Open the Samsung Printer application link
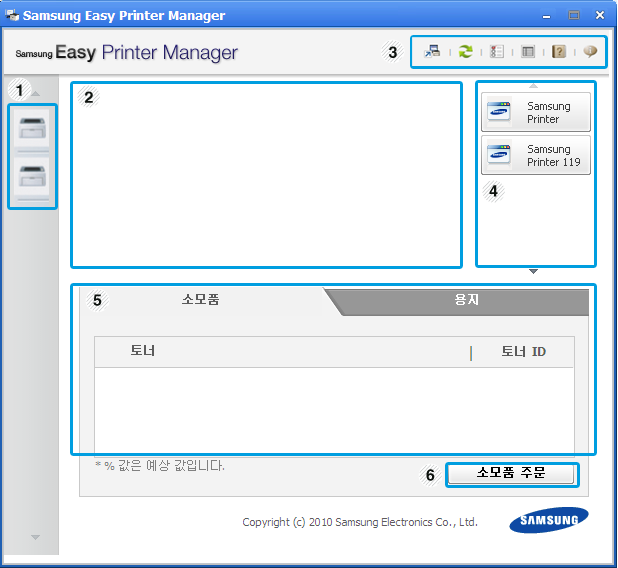 click(536, 112)
